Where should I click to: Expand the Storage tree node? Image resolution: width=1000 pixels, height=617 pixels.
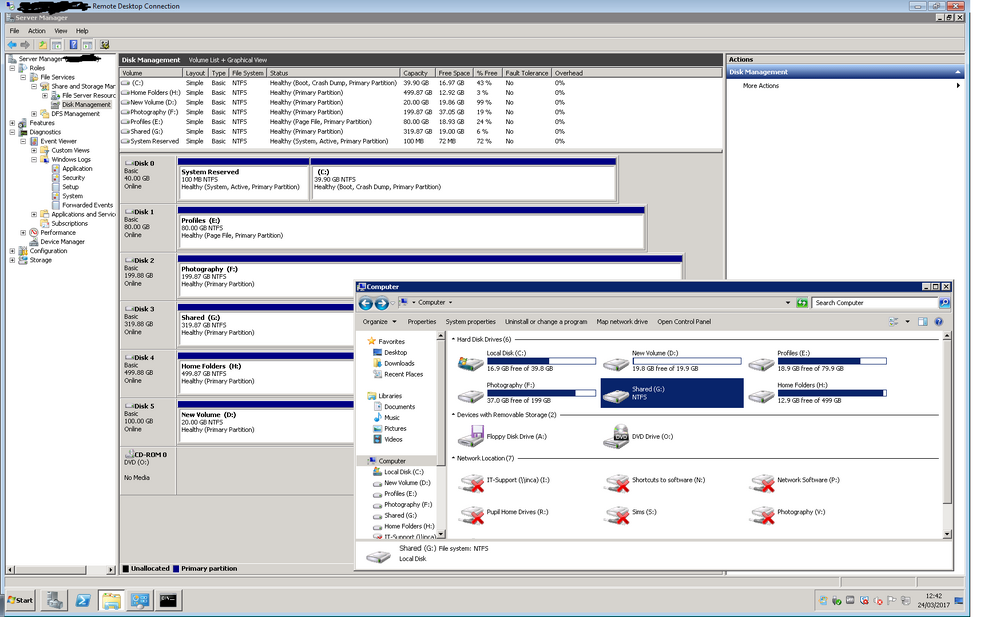coord(12,260)
